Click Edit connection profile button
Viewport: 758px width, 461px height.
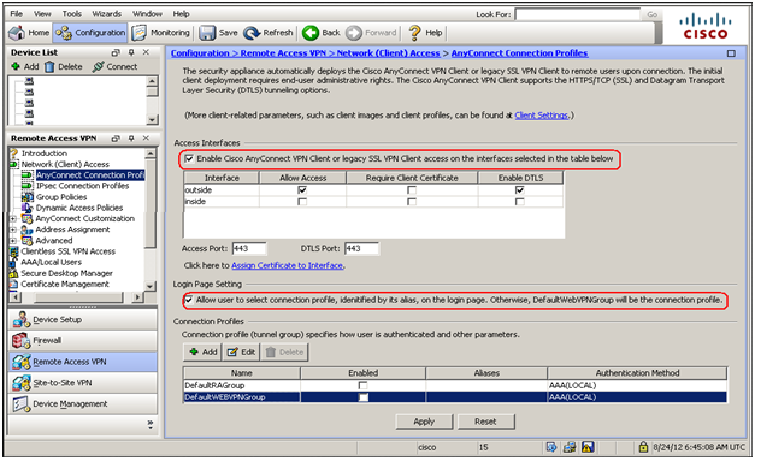pyautogui.click(x=241, y=352)
